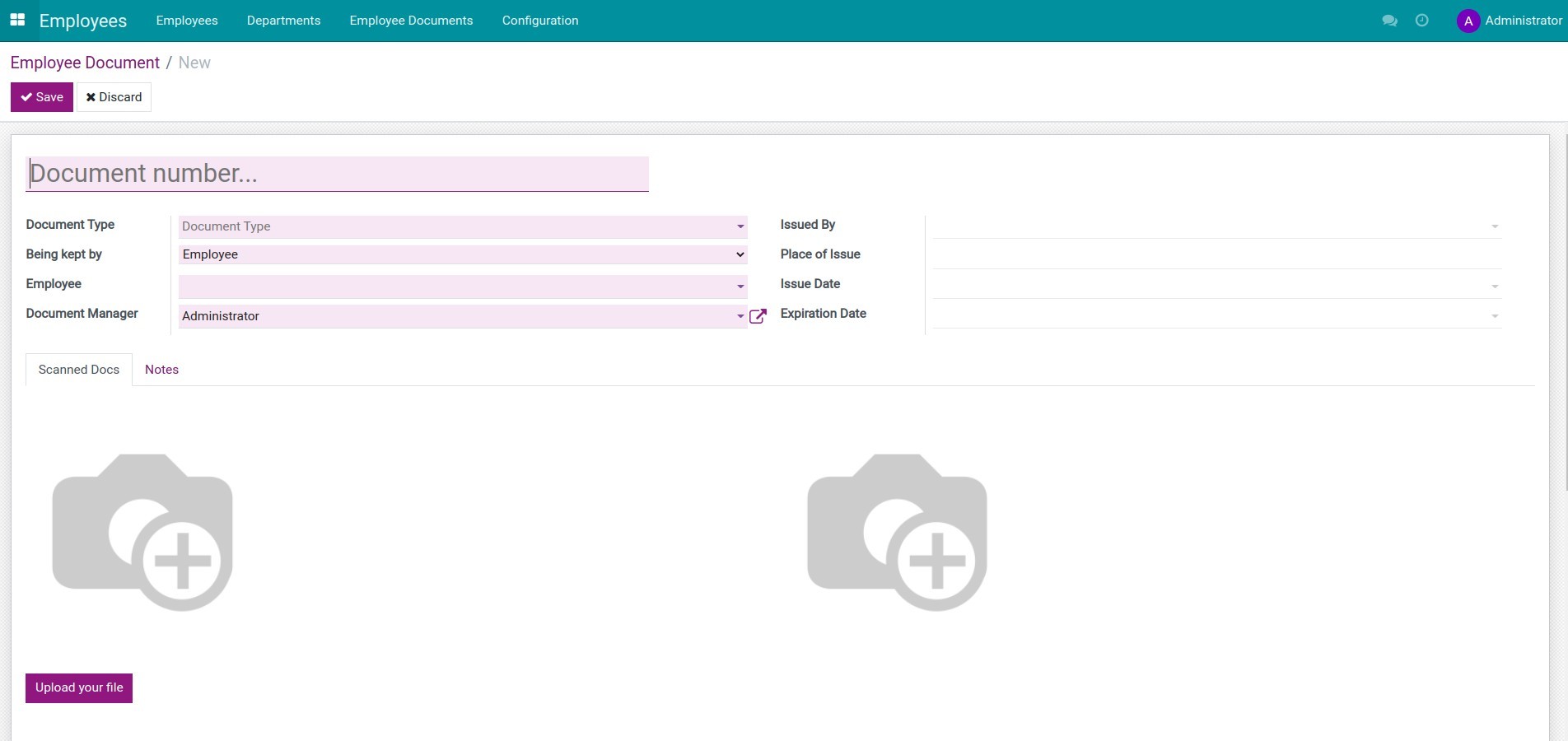Click the Upload your file button
The image size is (1568, 741).
78,688
